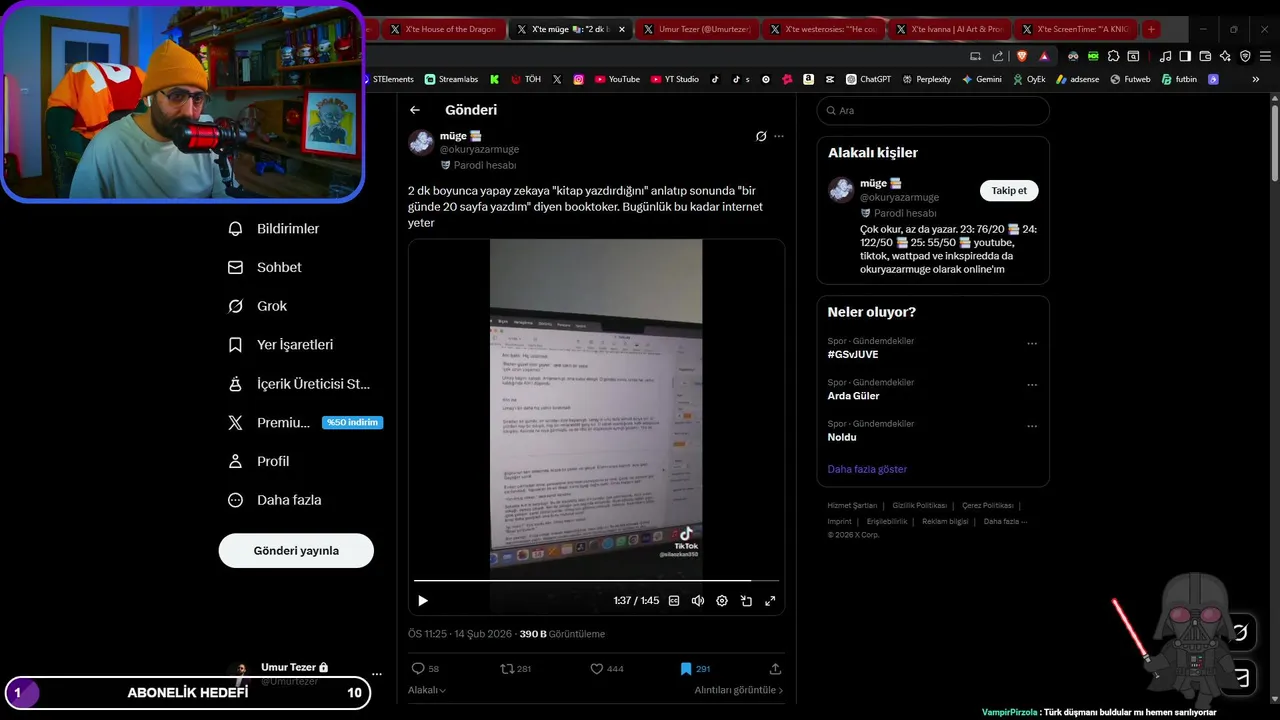Open more options for #GSvJUVE trend

(1032, 344)
